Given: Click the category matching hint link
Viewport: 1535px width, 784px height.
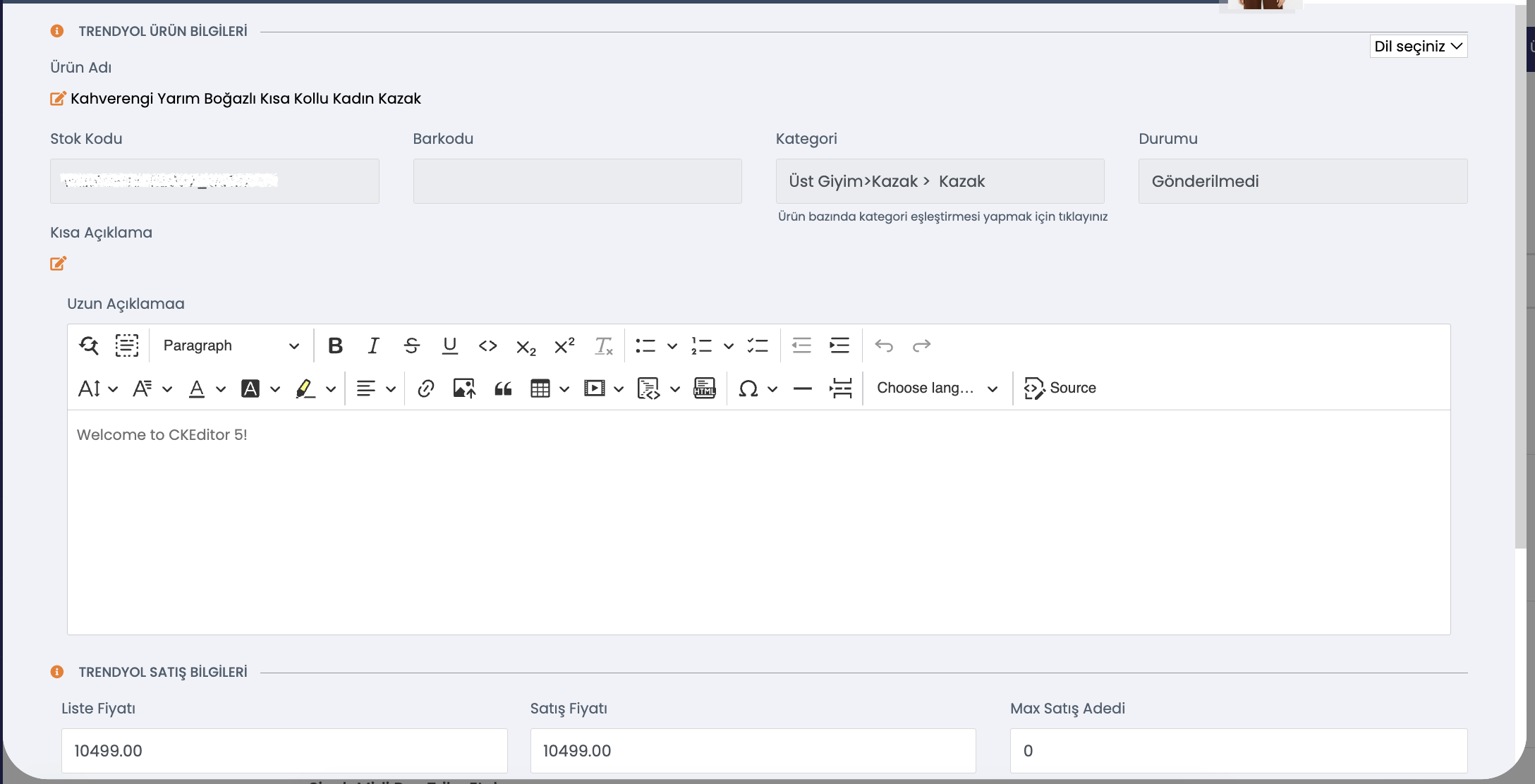Looking at the screenshot, I should pyautogui.click(x=942, y=216).
